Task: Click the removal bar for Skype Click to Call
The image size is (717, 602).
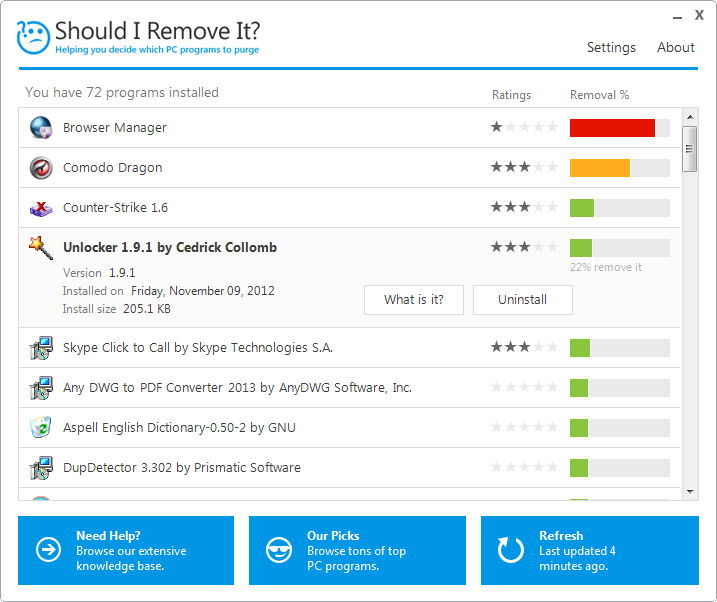Action: tap(620, 348)
